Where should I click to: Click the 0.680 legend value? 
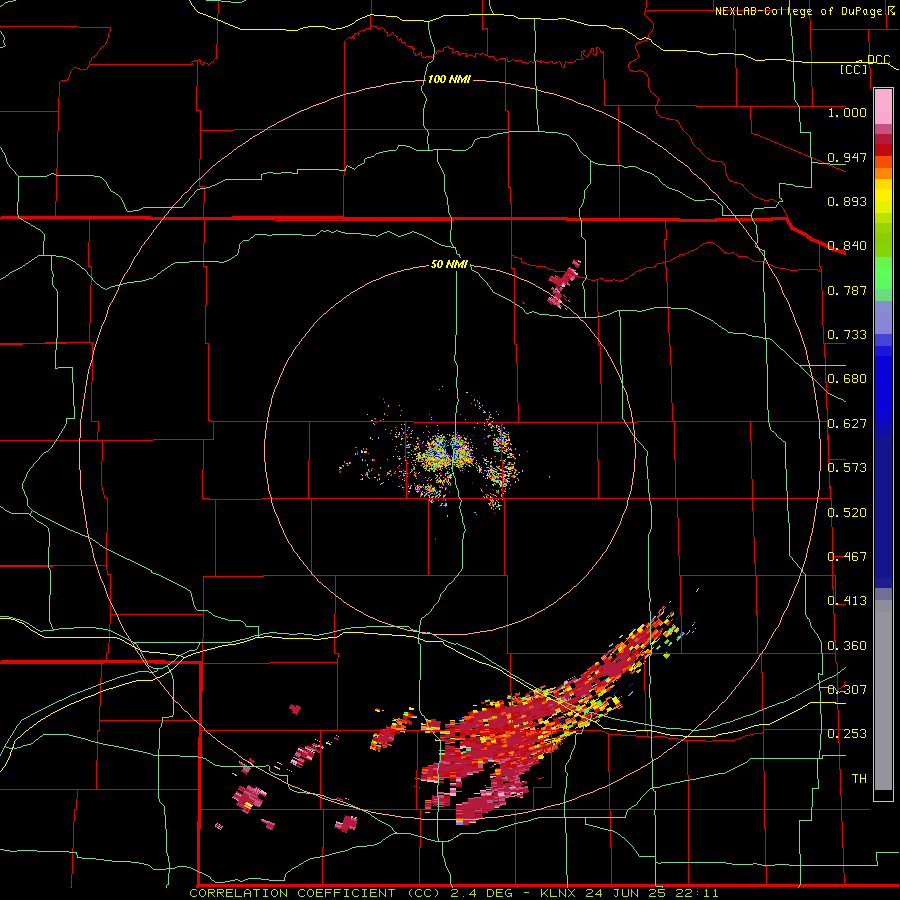coord(847,379)
